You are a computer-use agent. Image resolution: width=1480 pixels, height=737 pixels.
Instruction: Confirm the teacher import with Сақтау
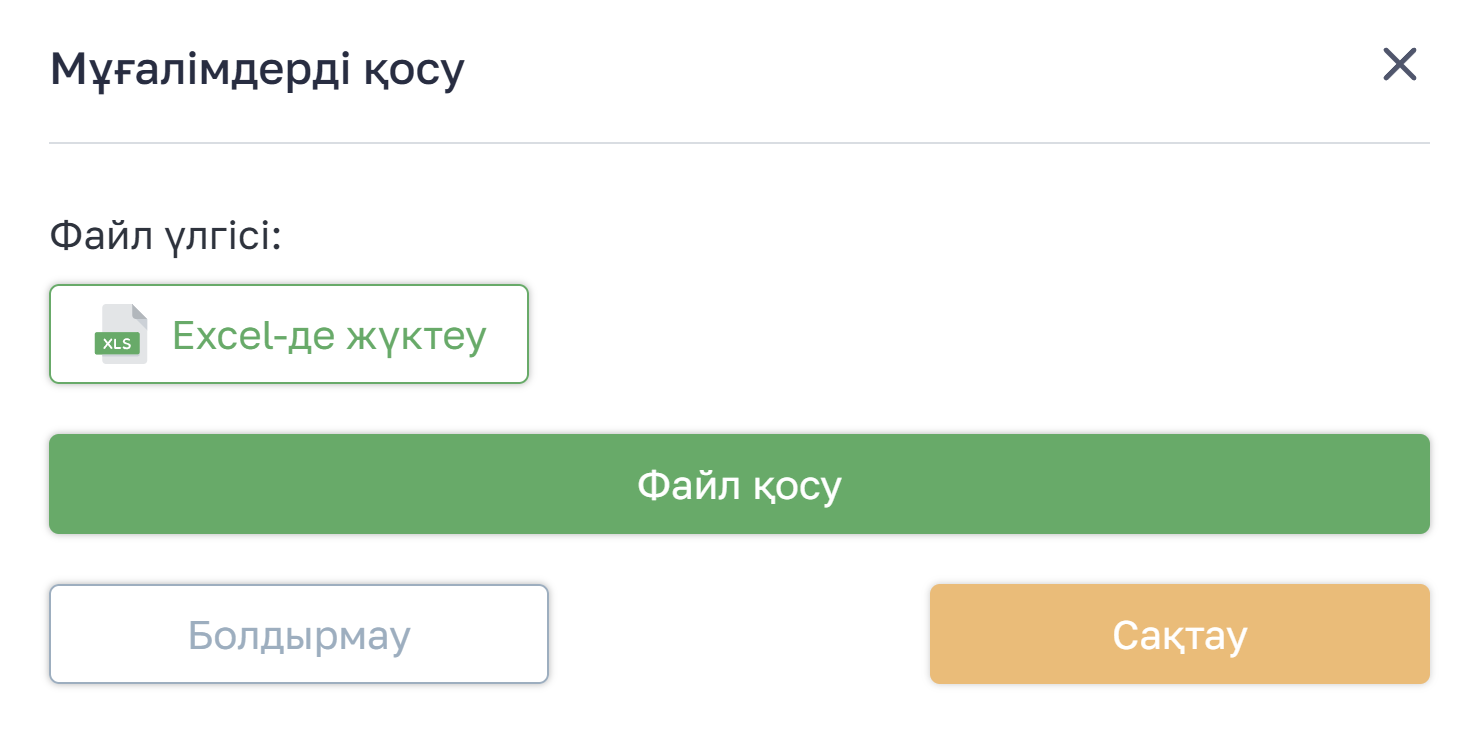(1179, 634)
